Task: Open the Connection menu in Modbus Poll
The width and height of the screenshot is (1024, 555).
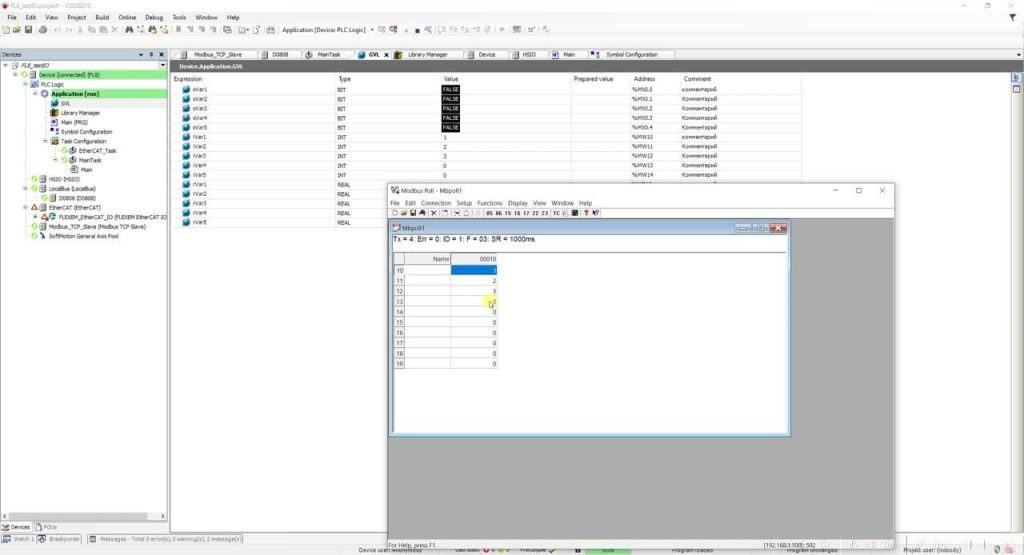Action: (436, 203)
